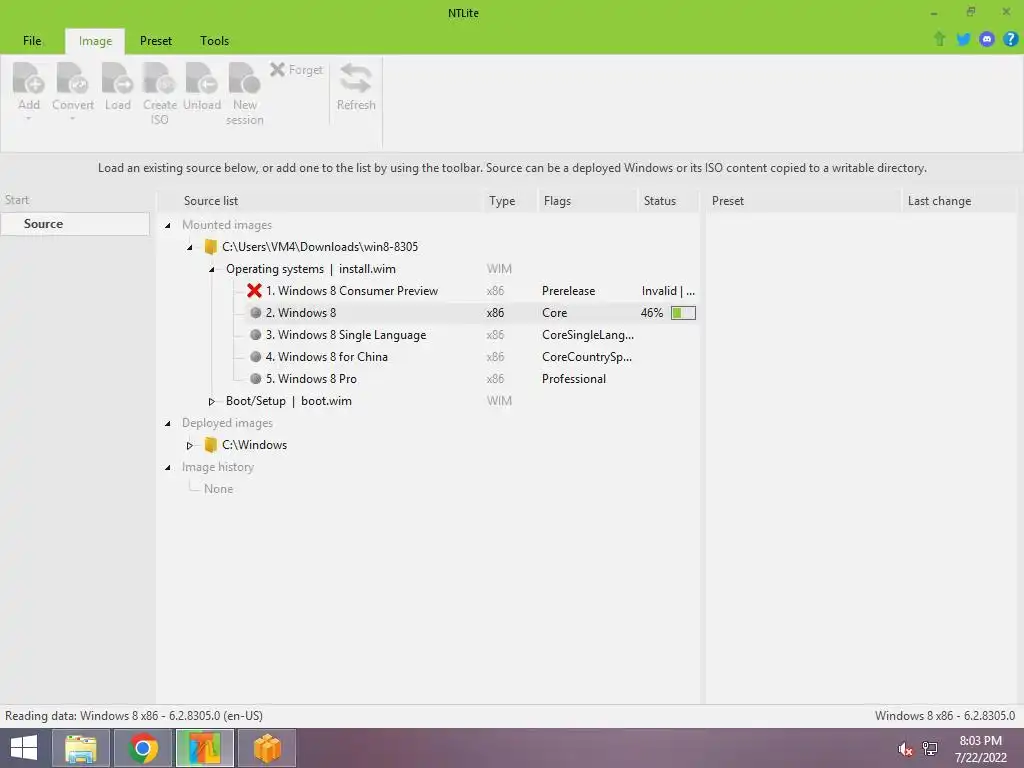Click the network tray icon
Screen dimensions: 1024x768
pos(930,749)
